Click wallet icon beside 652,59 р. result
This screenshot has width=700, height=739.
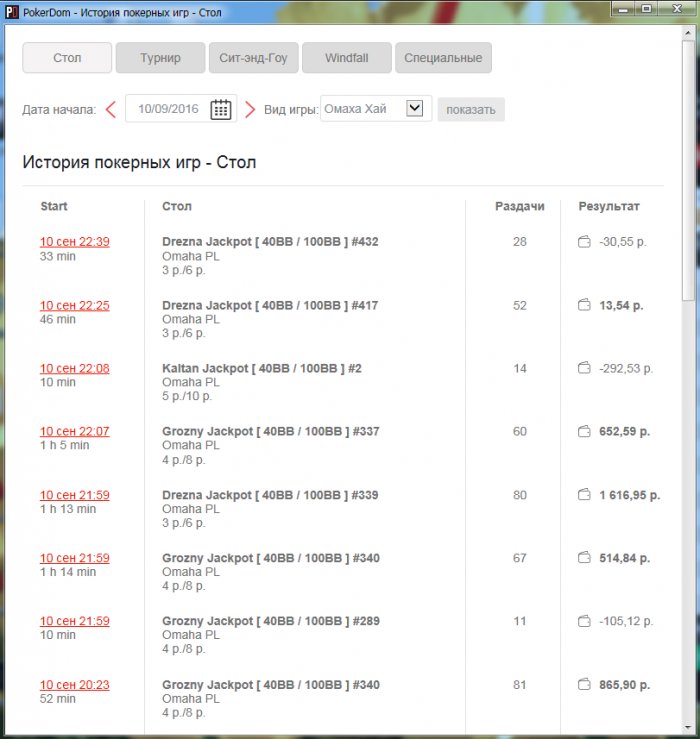pos(584,431)
